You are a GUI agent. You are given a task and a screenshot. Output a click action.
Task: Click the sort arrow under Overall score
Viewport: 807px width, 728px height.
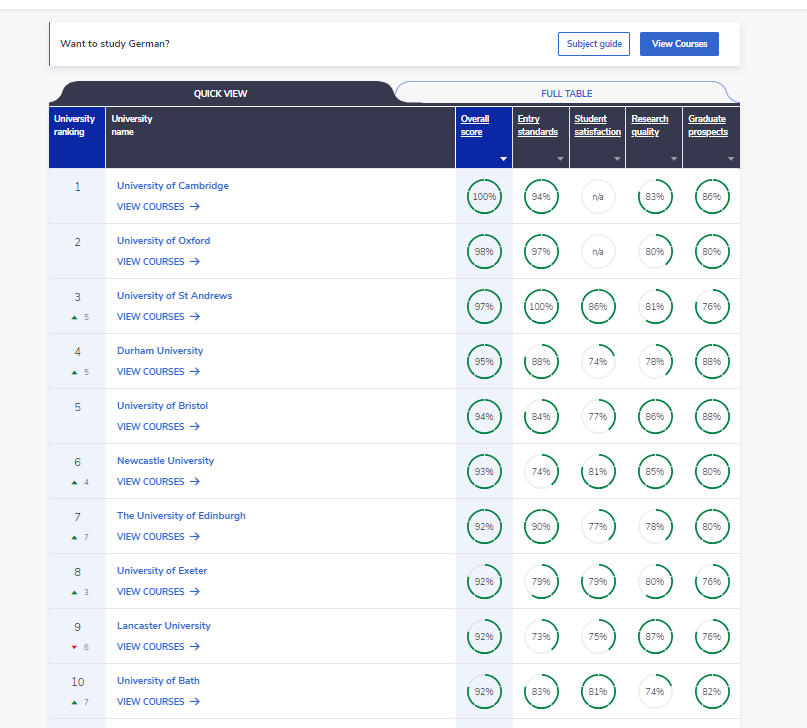click(503, 159)
